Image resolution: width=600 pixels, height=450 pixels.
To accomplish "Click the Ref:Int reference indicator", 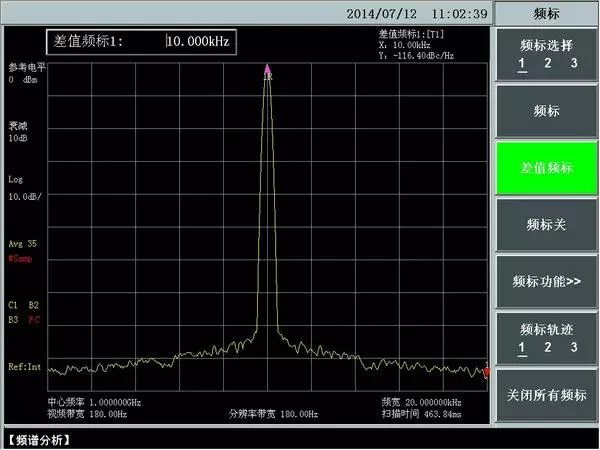I will point(24,367).
